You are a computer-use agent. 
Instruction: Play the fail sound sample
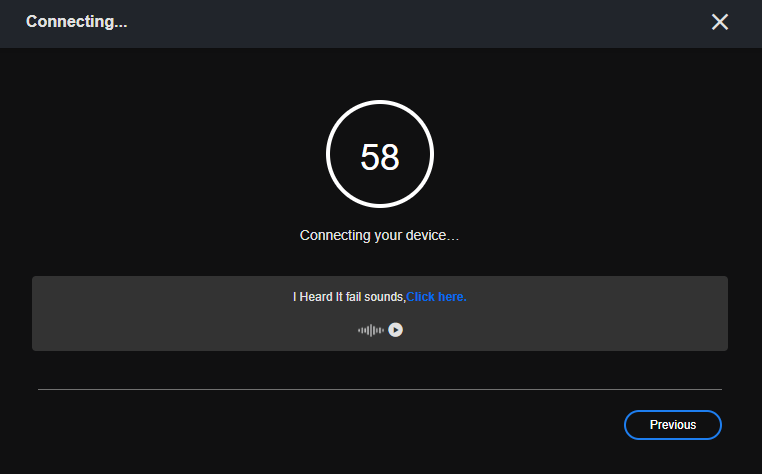click(x=396, y=330)
